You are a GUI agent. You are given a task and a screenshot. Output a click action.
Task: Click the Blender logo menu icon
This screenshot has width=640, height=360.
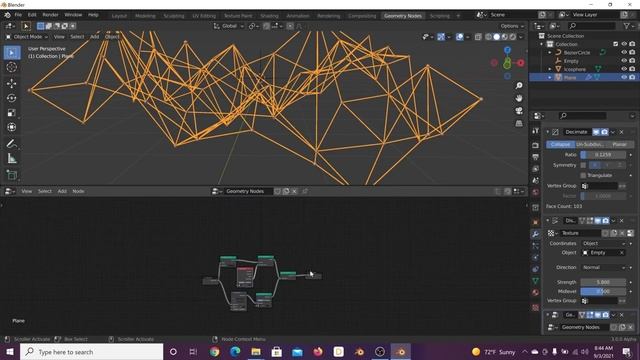tap(7, 15)
